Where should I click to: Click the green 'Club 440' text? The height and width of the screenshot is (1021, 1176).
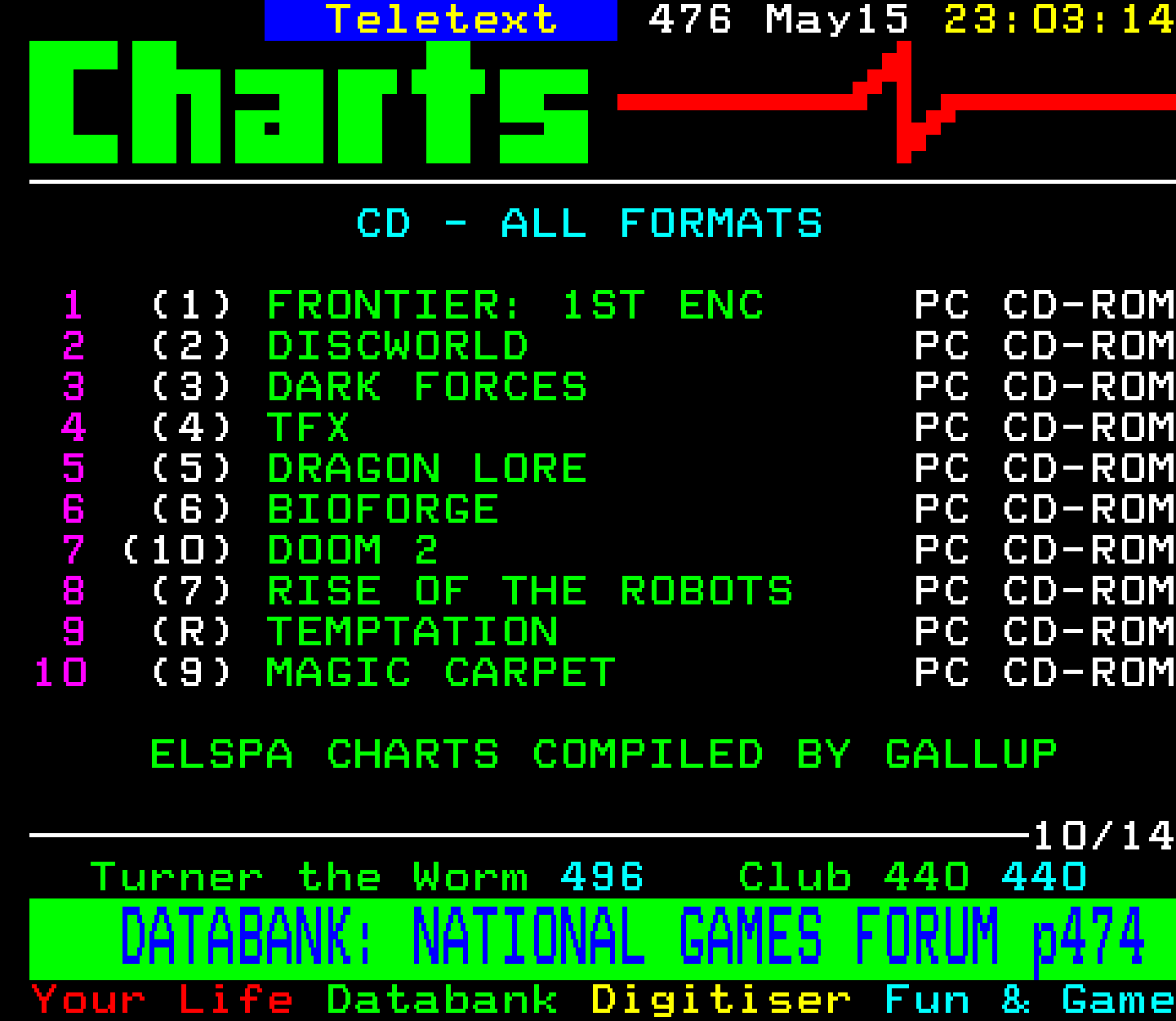click(853, 877)
